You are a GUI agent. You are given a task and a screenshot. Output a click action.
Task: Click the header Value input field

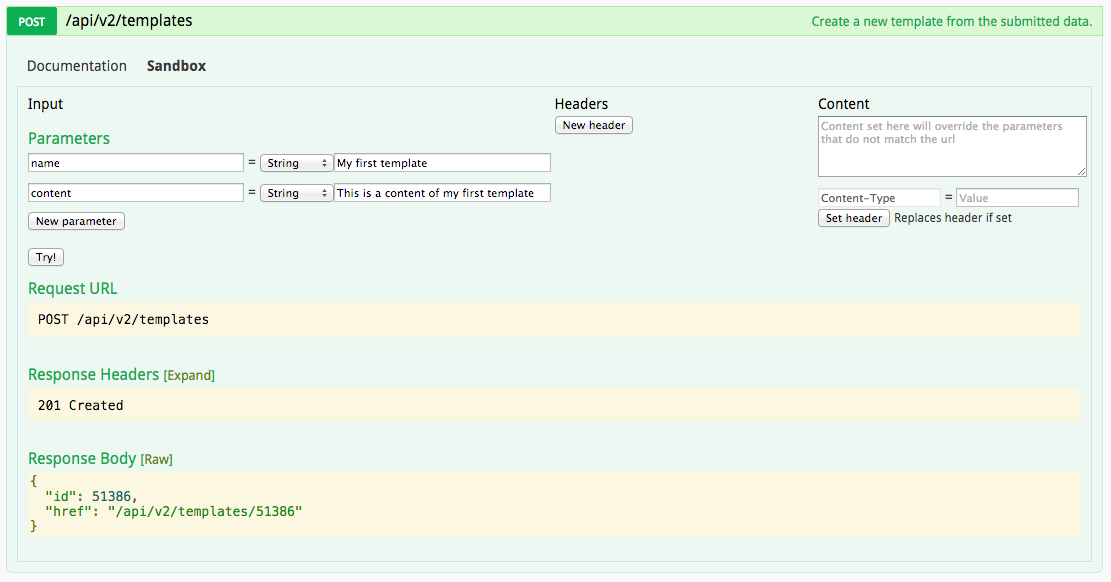point(1017,198)
